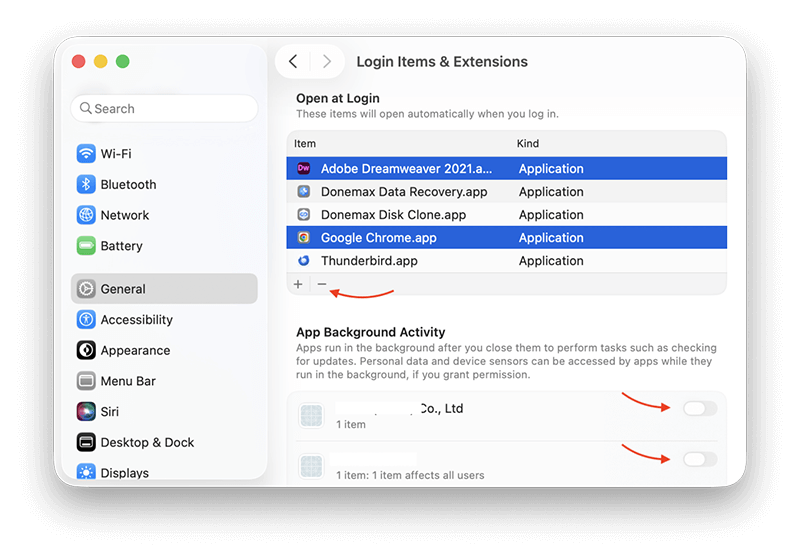Image resolution: width=800 pixels, height=558 pixels.
Task: Click the Desktop & Dock icon
Action: click(x=86, y=442)
